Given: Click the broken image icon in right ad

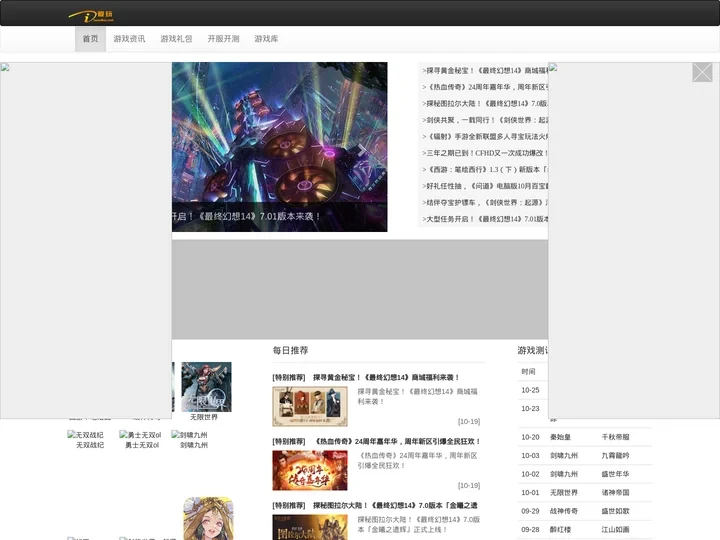Looking at the screenshot, I should pos(553,68).
